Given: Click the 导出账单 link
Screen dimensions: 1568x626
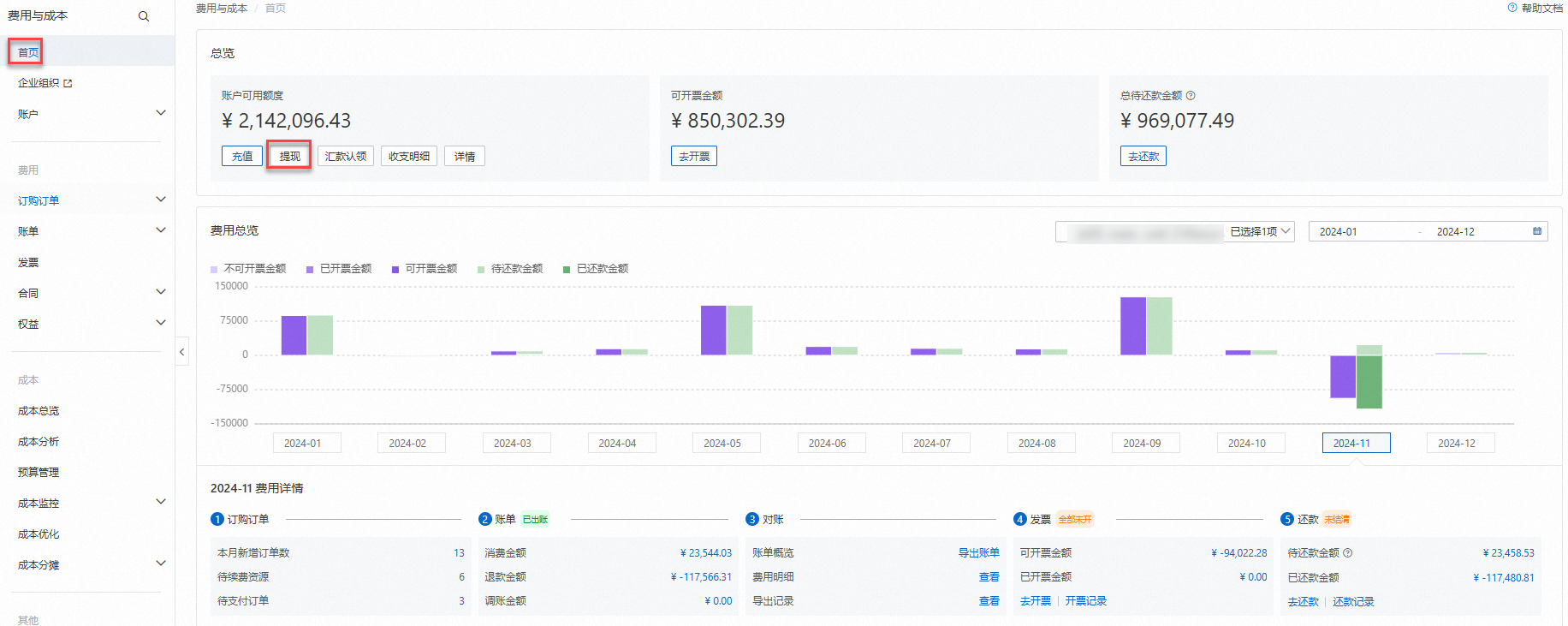Looking at the screenshot, I should coord(979,553).
